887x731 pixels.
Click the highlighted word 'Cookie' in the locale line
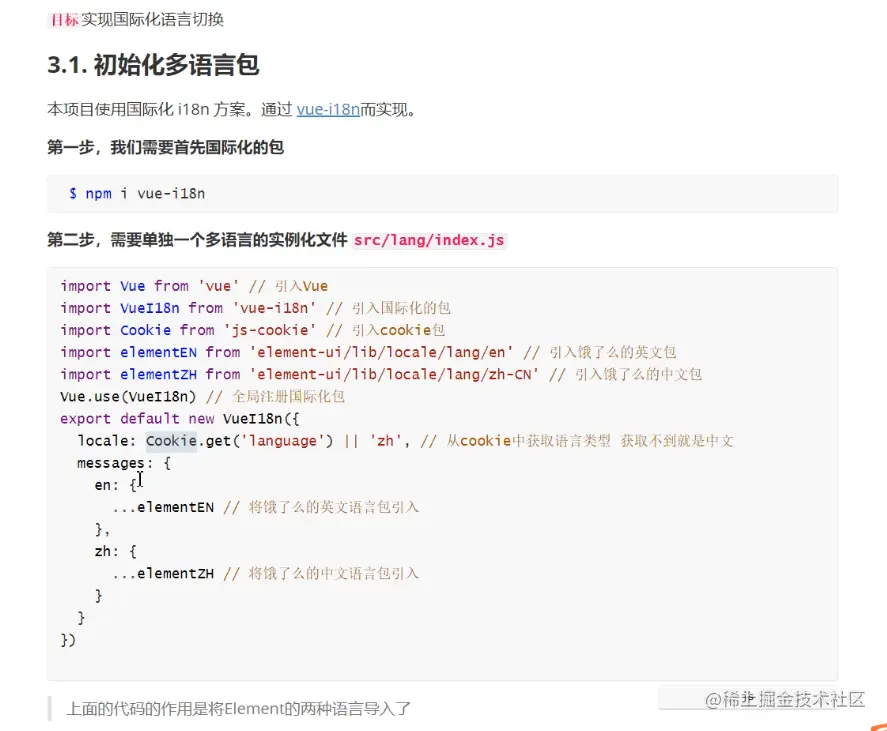(x=171, y=441)
